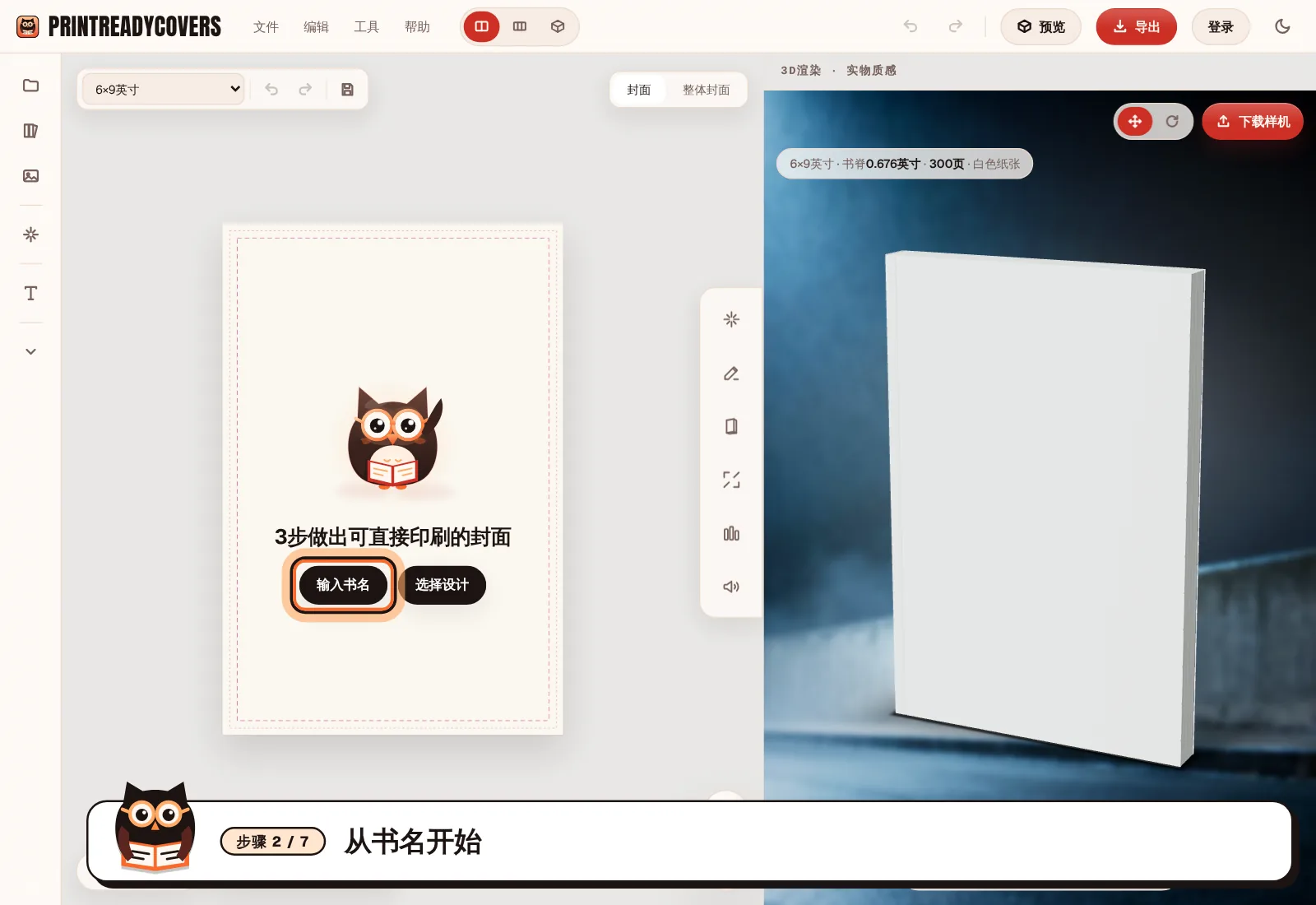Click the 输入书名 button on cover
This screenshot has width=1316, height=905.
click(343, 585)
